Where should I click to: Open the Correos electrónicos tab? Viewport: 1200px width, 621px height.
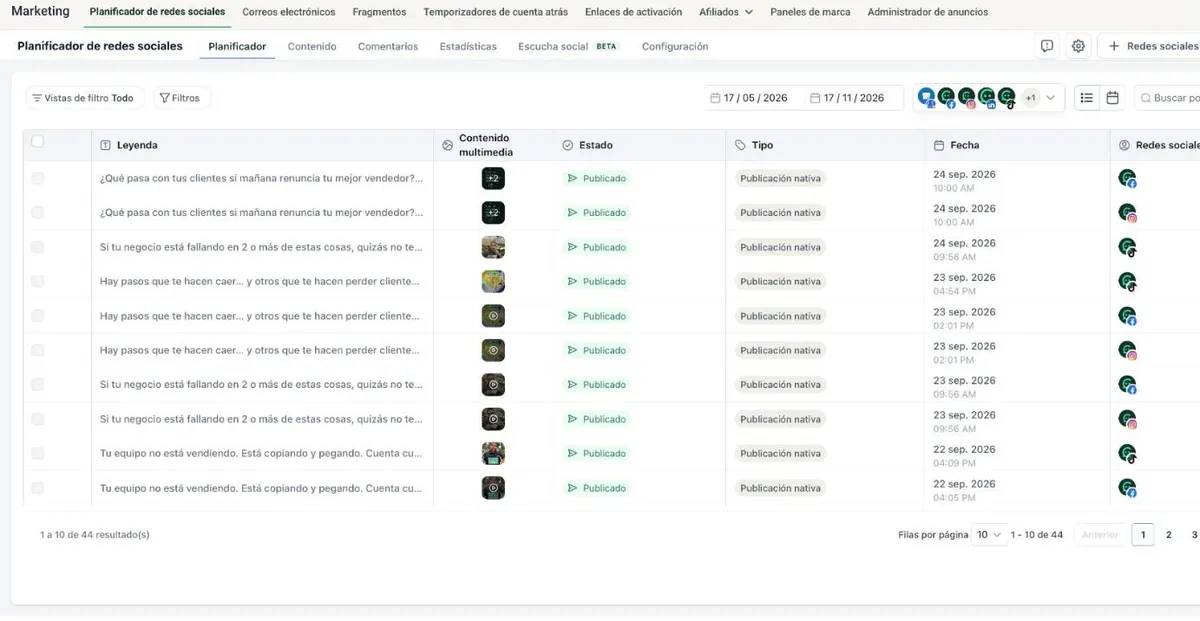pos(289,12)
